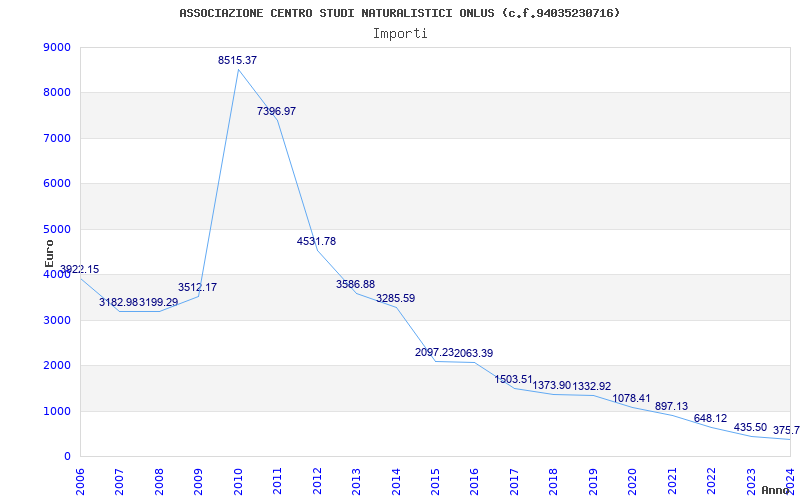Click the 3586.88 data label
The image size is (800, 500).
[355, 284]
